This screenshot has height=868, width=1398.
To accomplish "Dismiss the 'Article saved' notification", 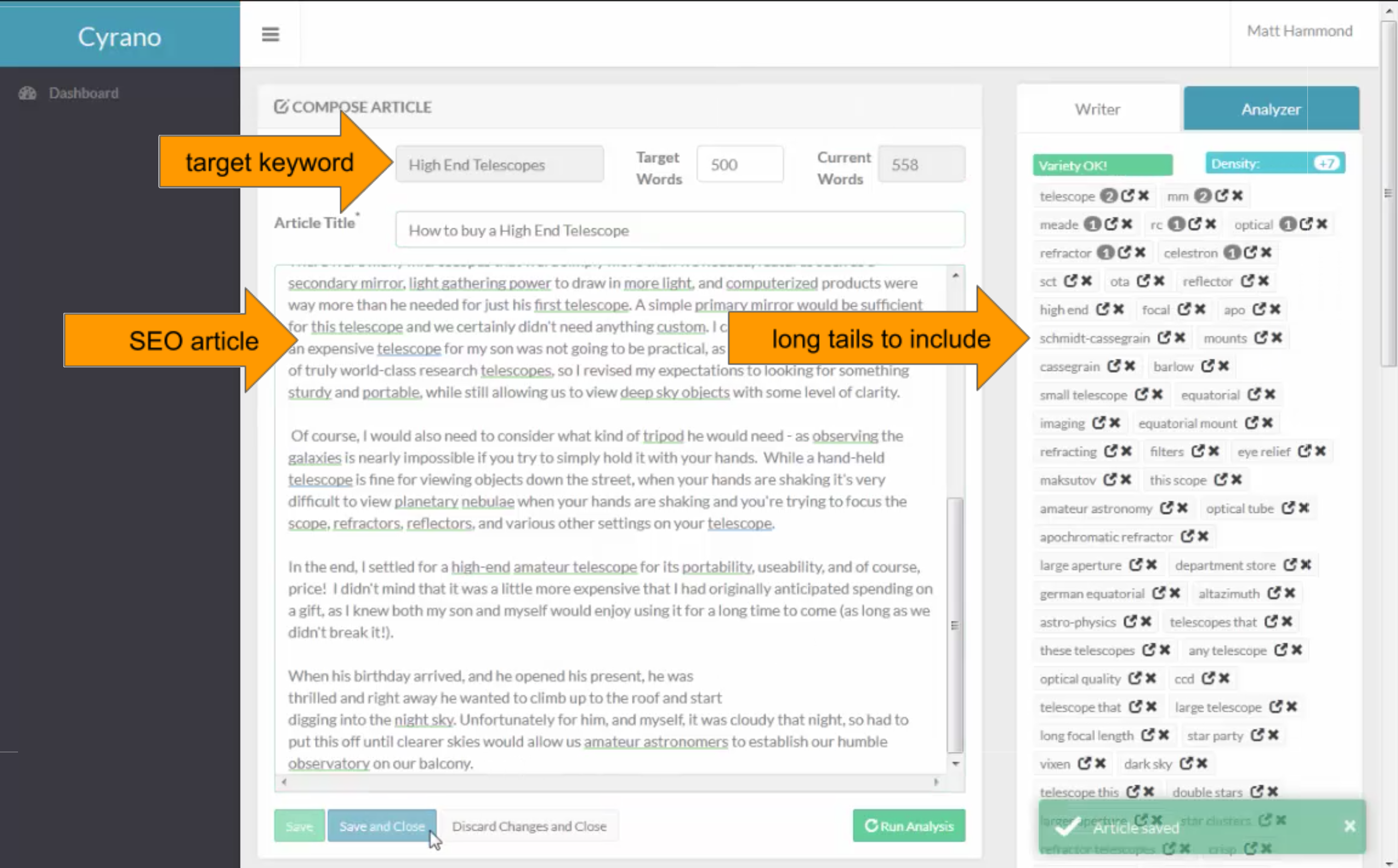I will click(1349, 825).
